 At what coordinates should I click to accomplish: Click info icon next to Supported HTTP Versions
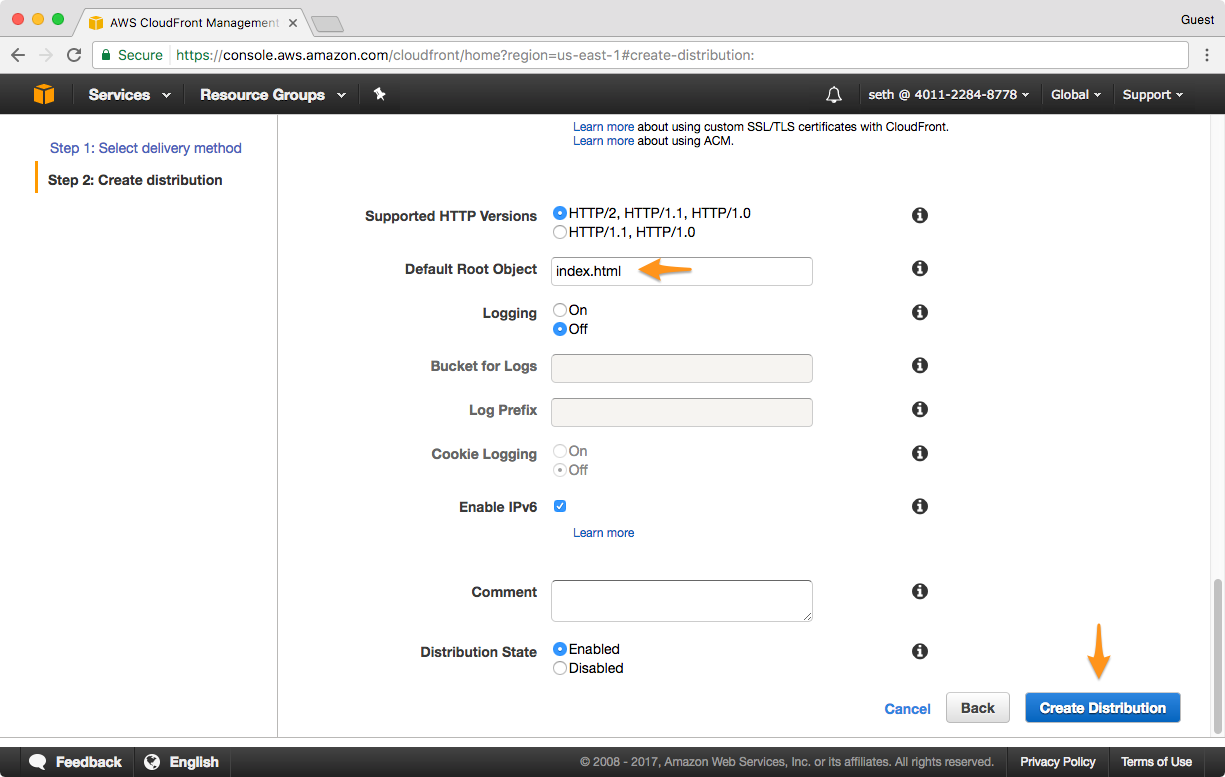919,215
